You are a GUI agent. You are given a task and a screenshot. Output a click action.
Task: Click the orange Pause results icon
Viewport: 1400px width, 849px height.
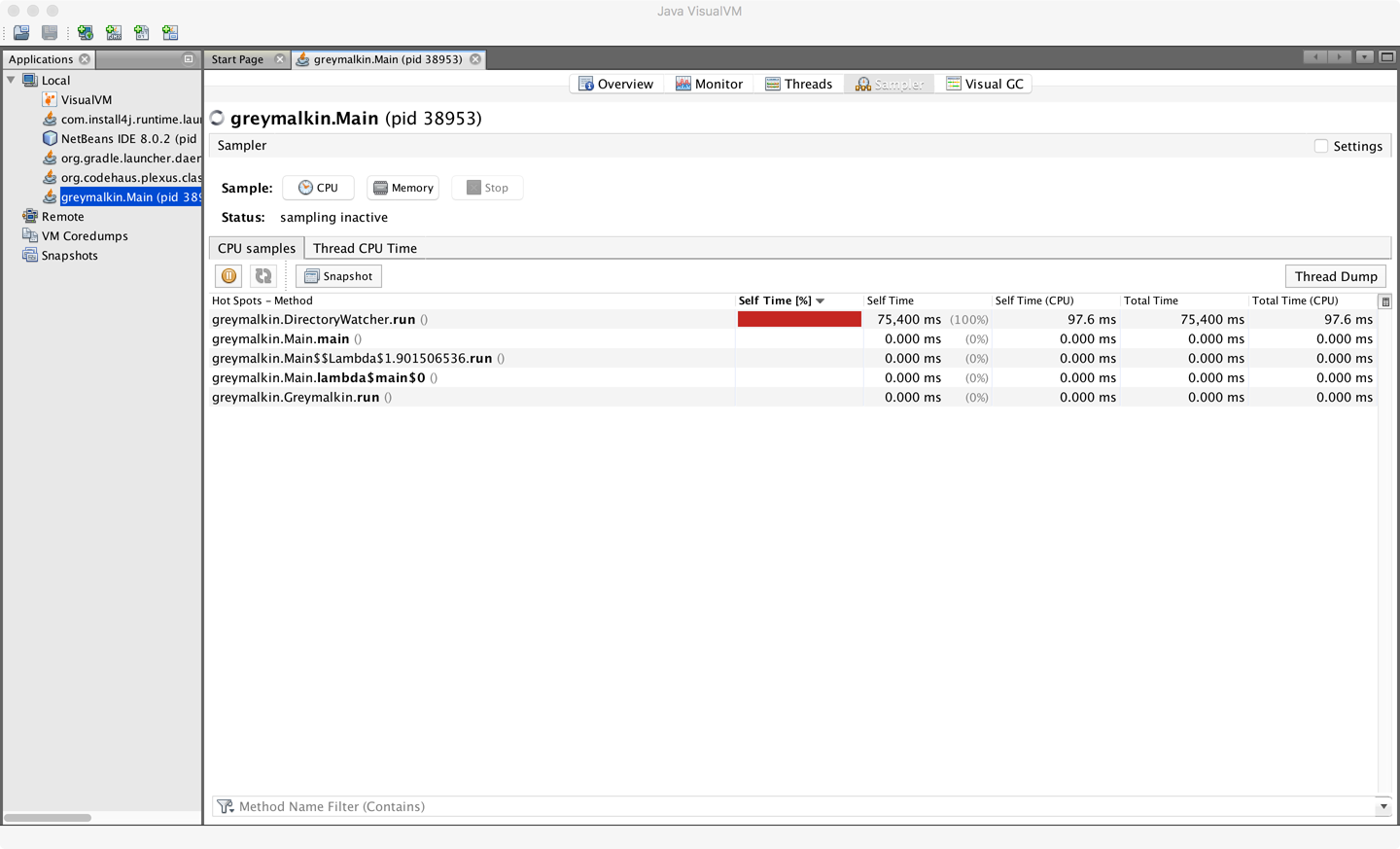click(x=229, y=276)
